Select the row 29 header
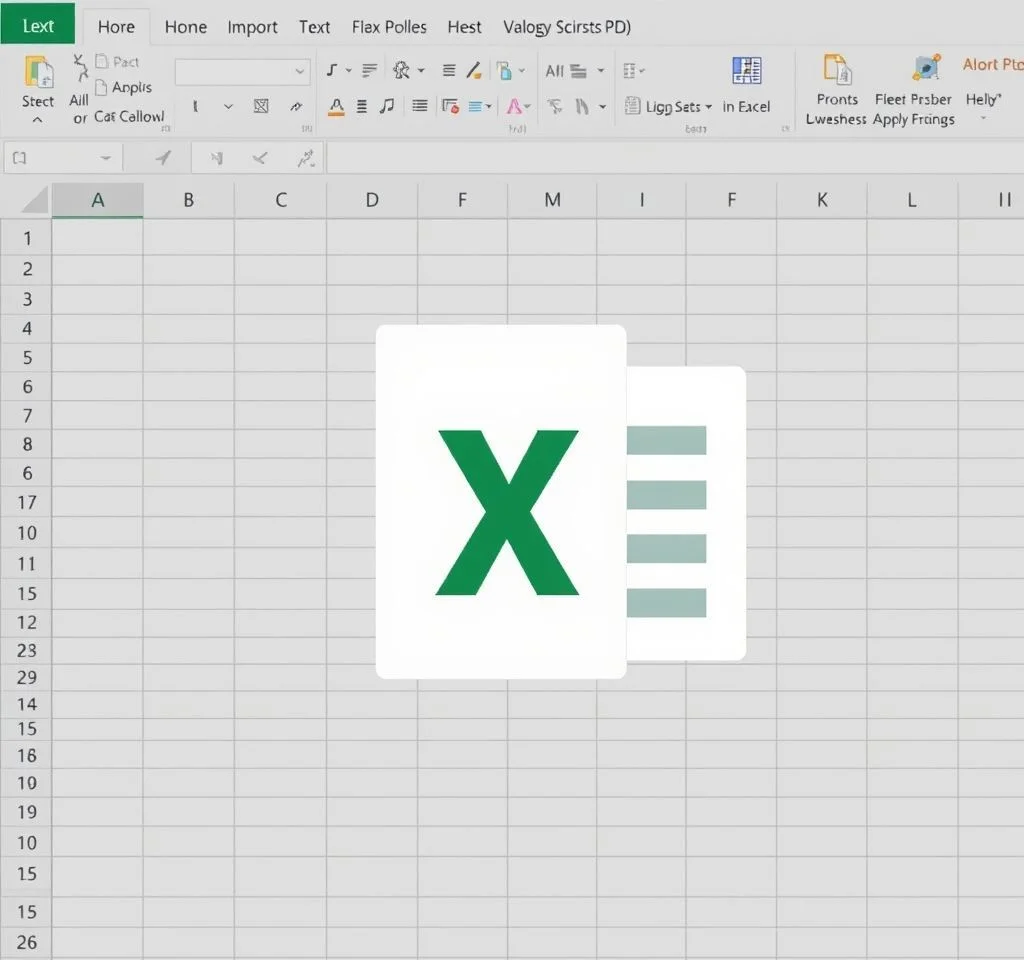The height and width of the screenshot is (960, 1024). click(x=27, y=677)
